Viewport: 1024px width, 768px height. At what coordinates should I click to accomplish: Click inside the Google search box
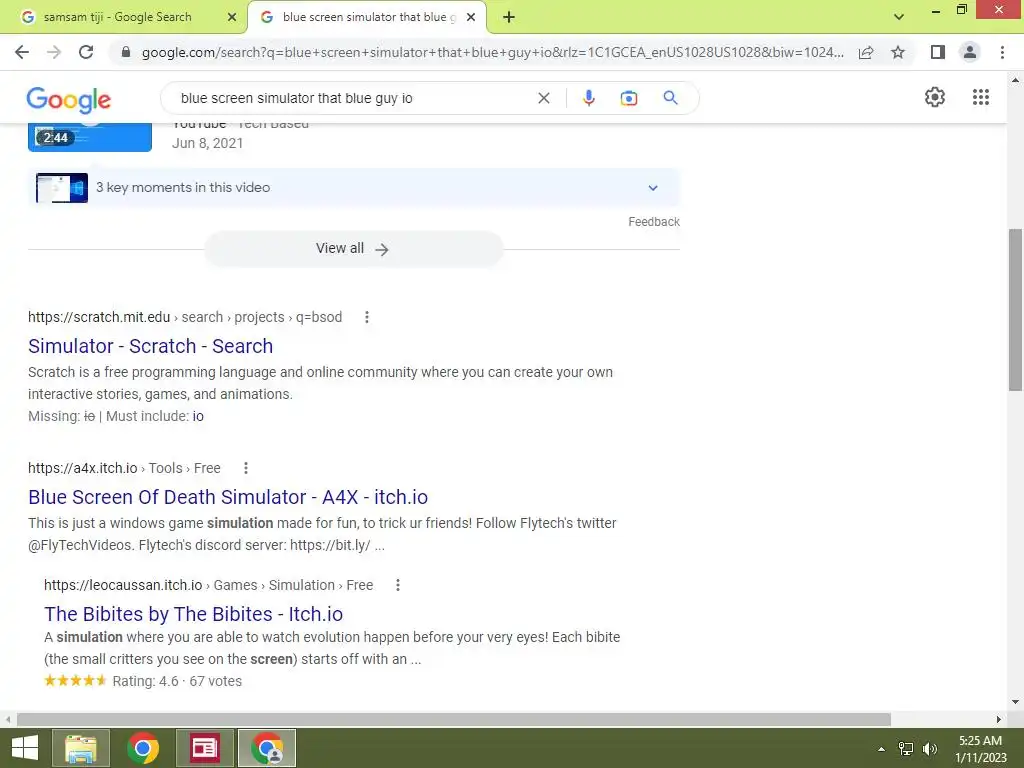(353, 98)
